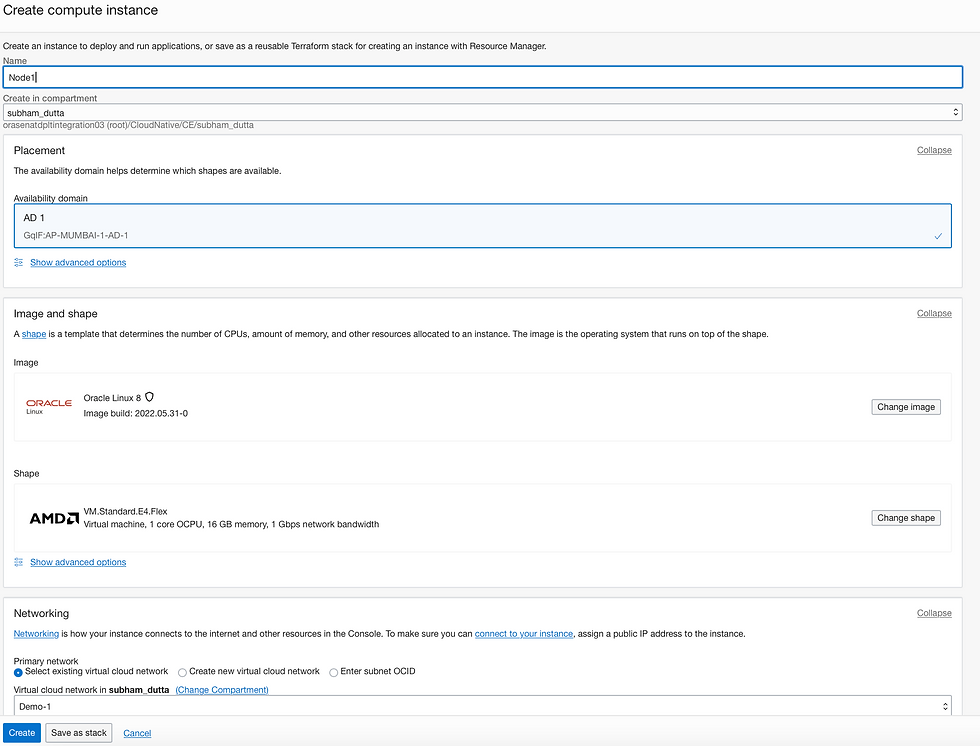Collapse the Image and shape section
This screenshot has height=746, width=980.
tap(934, 313)
